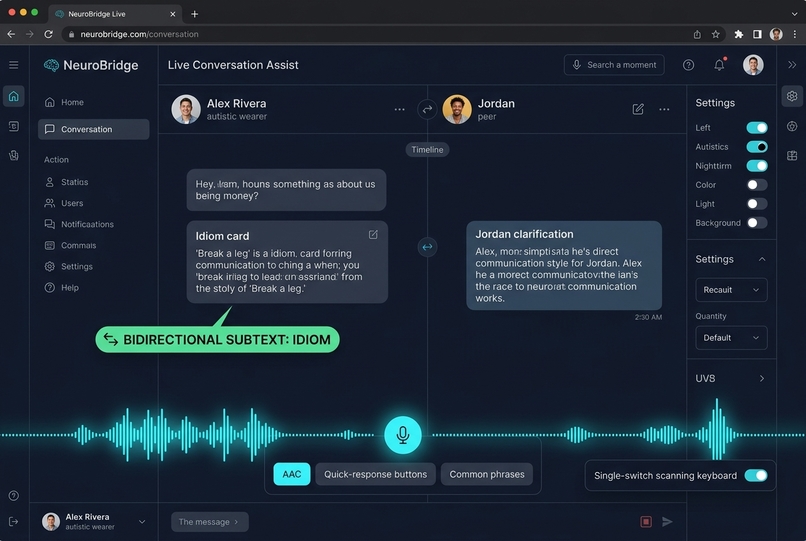
Task: Select the home icon in left rail
Action: [x=14, y=96]
